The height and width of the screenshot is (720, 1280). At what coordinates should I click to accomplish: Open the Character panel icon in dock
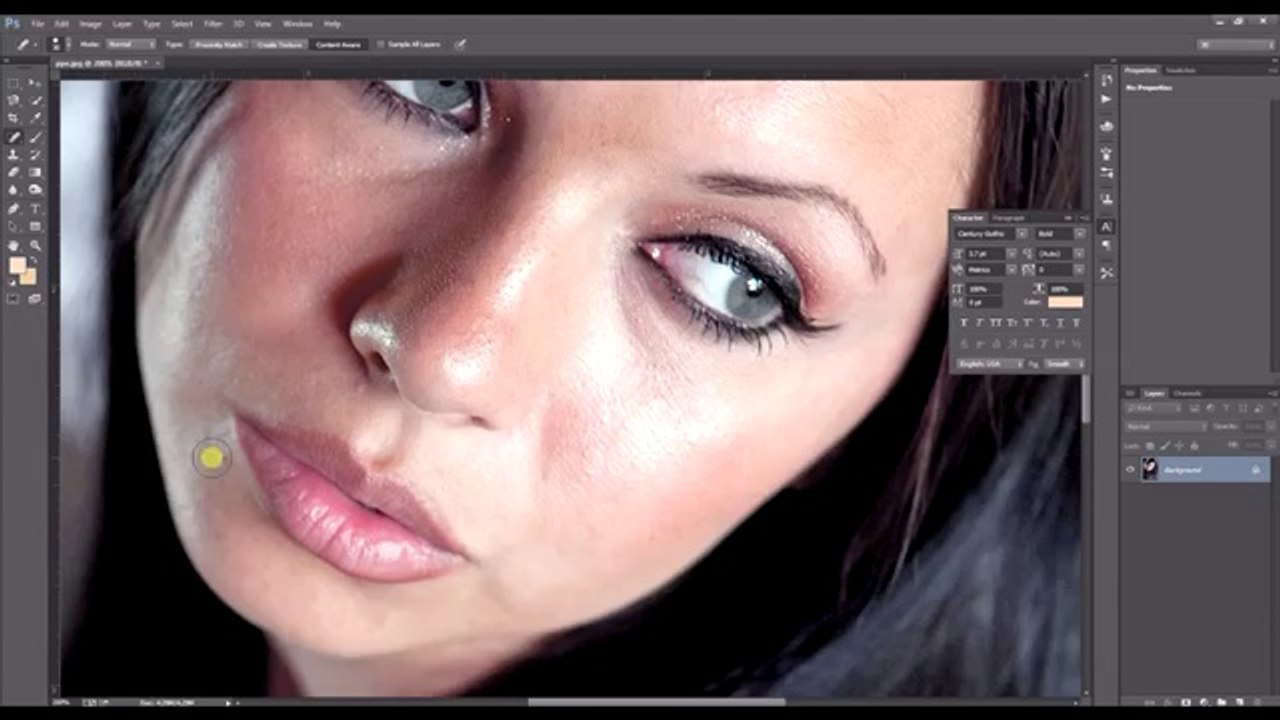pos(1106,227)
